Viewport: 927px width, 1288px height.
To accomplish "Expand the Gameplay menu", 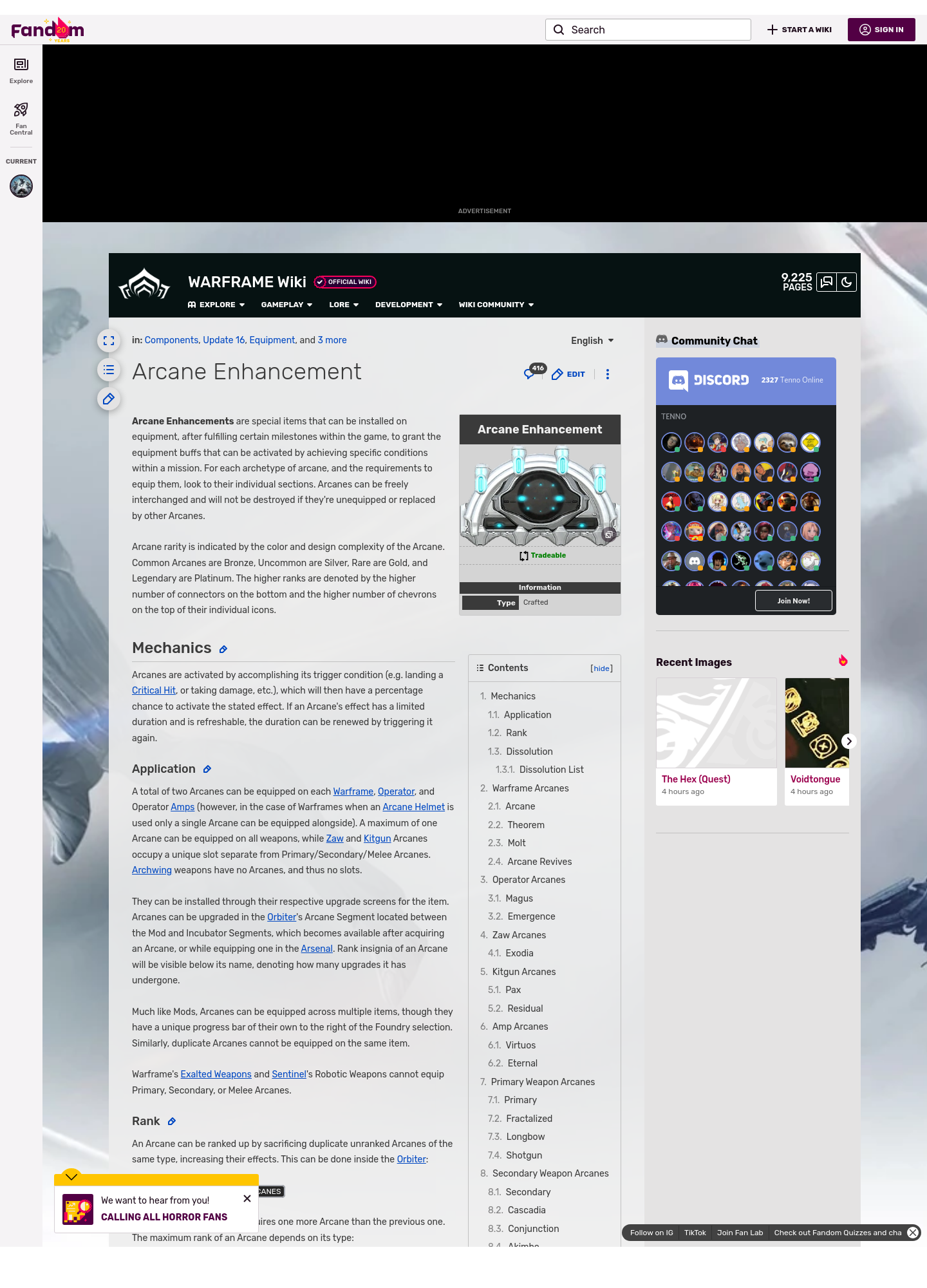I will pos(286,305).
